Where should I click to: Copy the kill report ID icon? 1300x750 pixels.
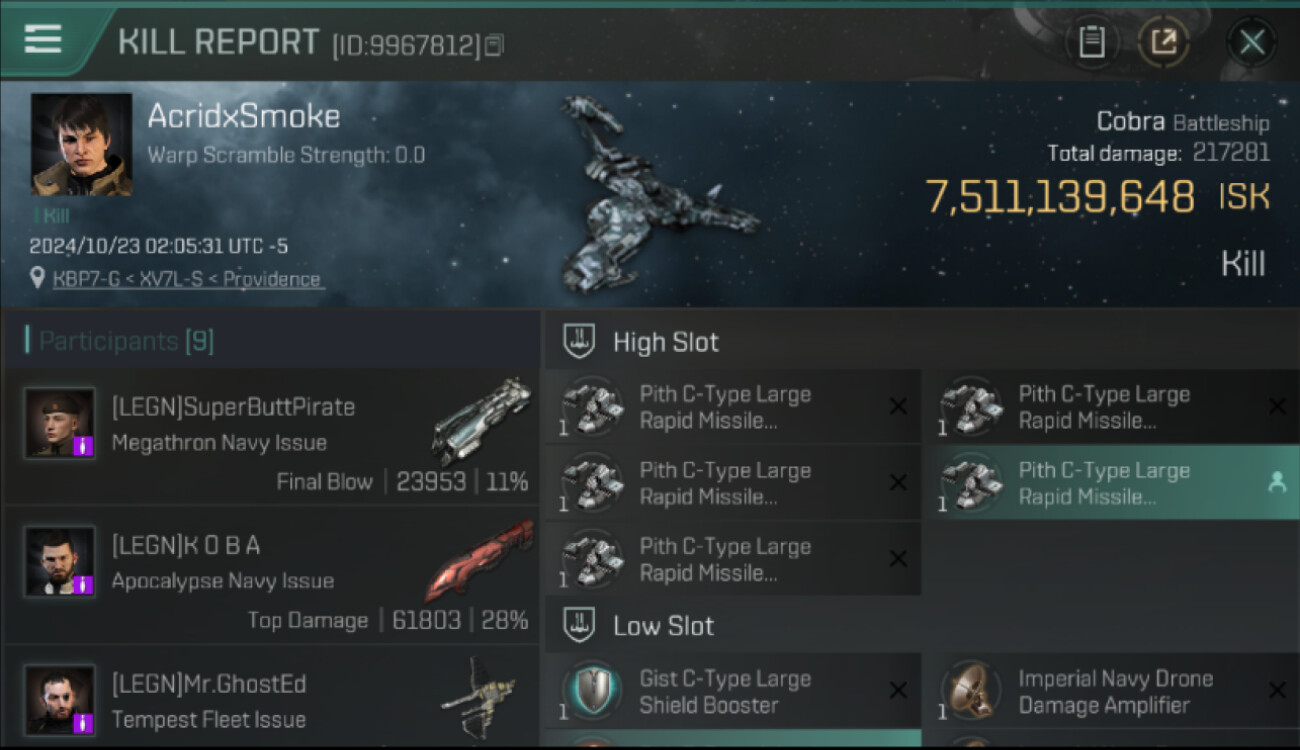[495, 45]
